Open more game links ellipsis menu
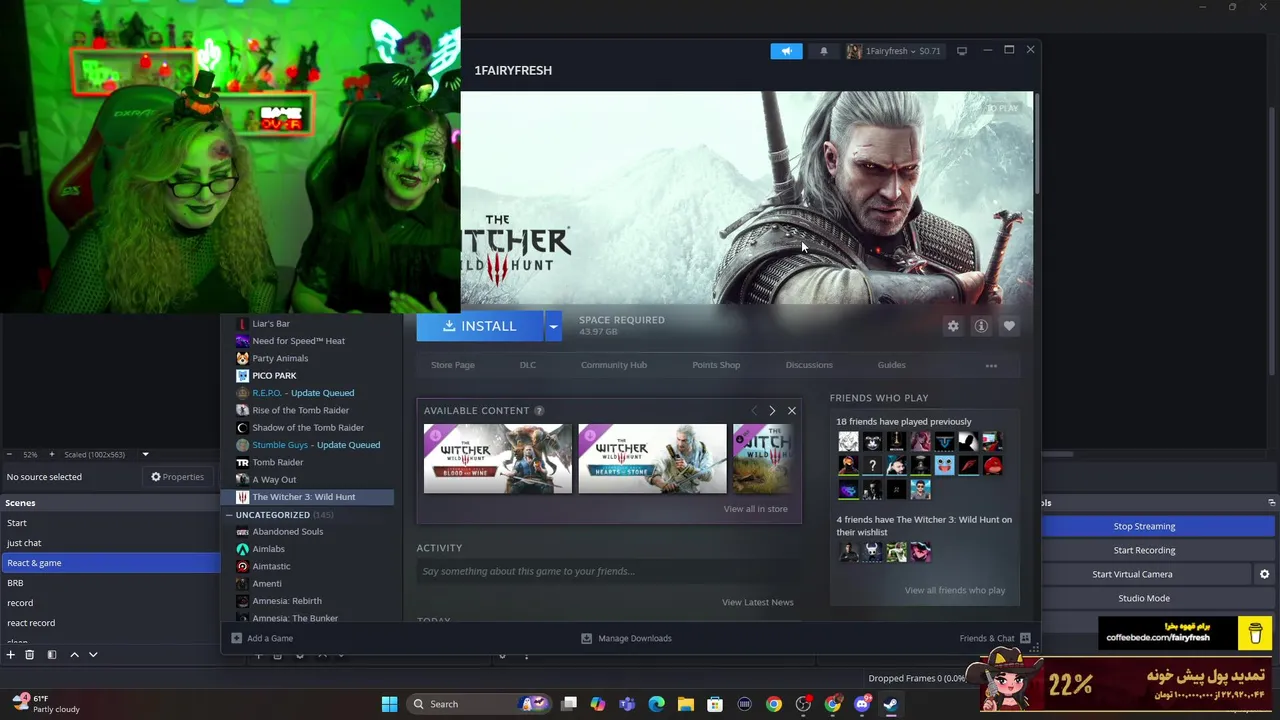This screenshot has height=720, width=1280. point(991,365)
